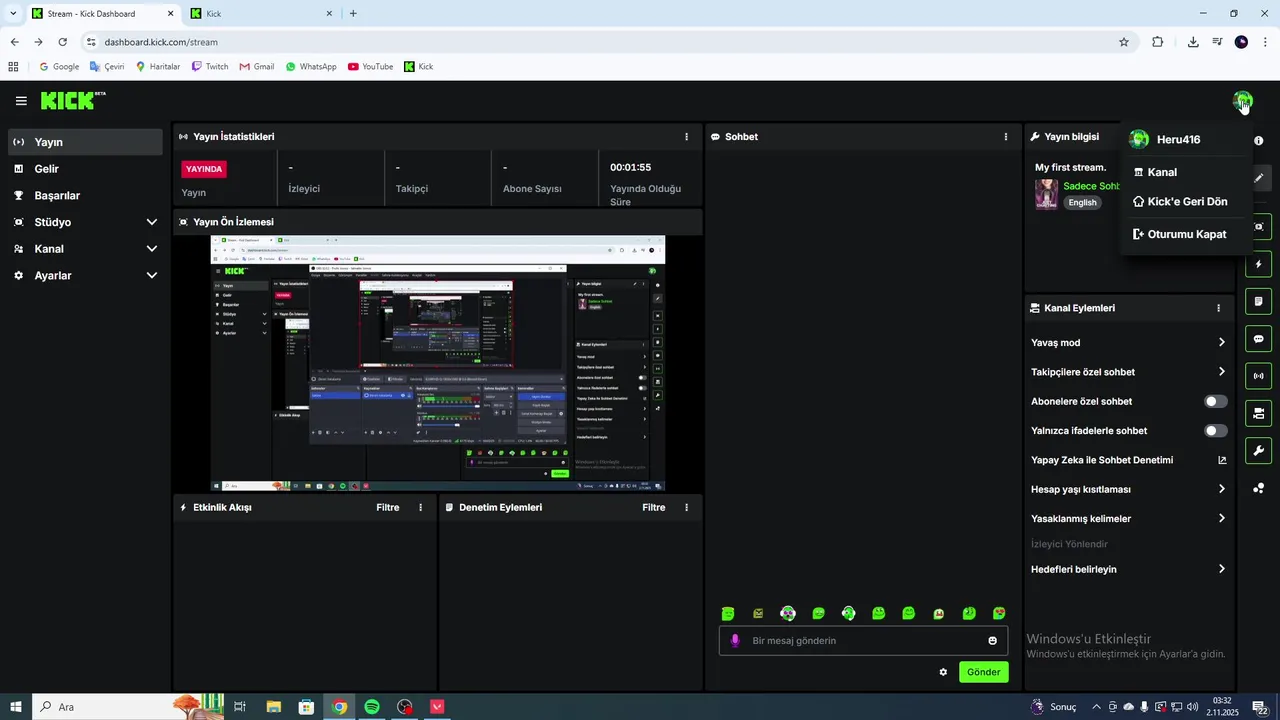Open the Yayın İstatistikleri panel options menu
Screen dimensions: 1280x720
(x=686, y=137)
